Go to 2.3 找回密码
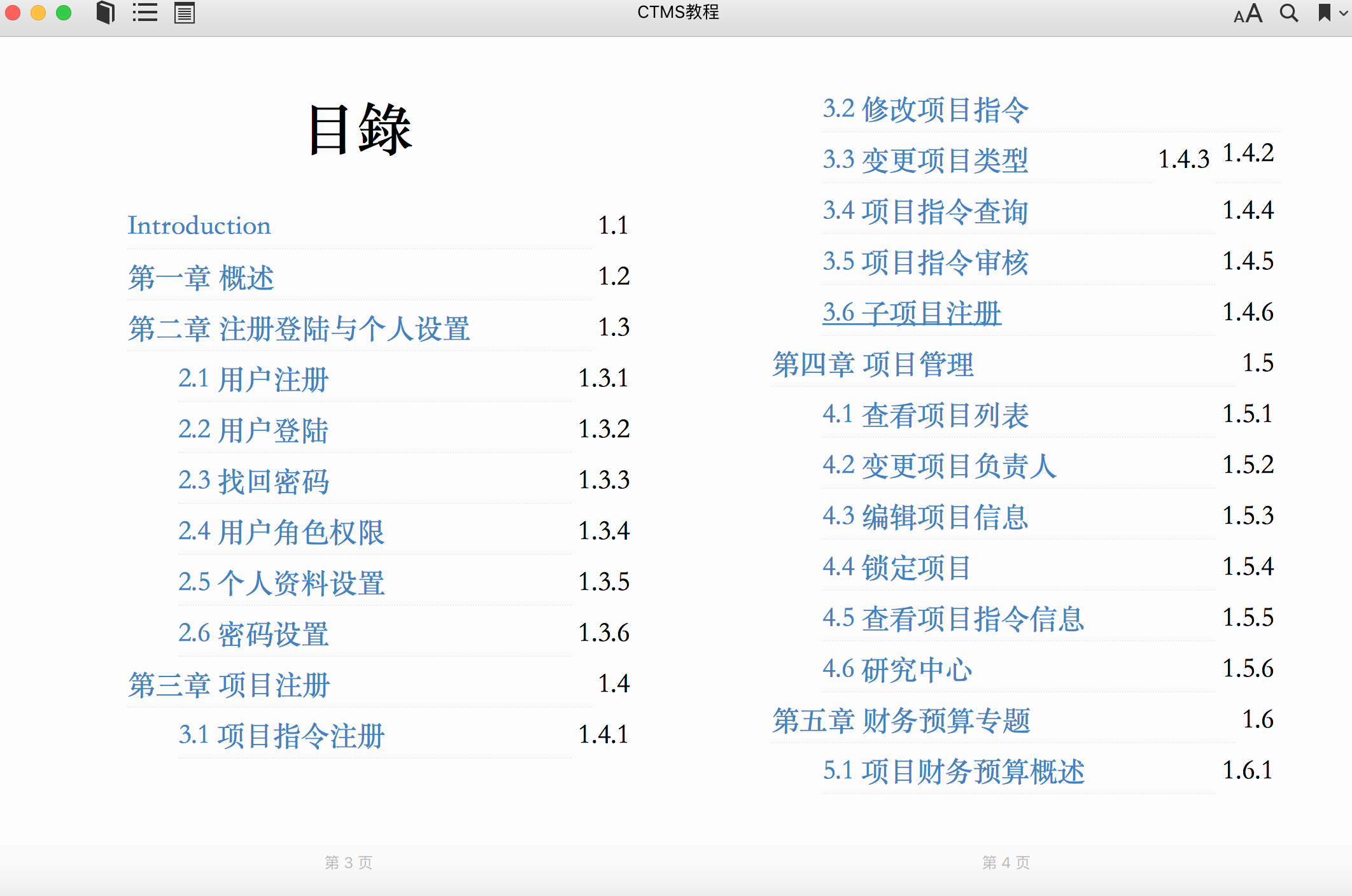 click(253, 481)
